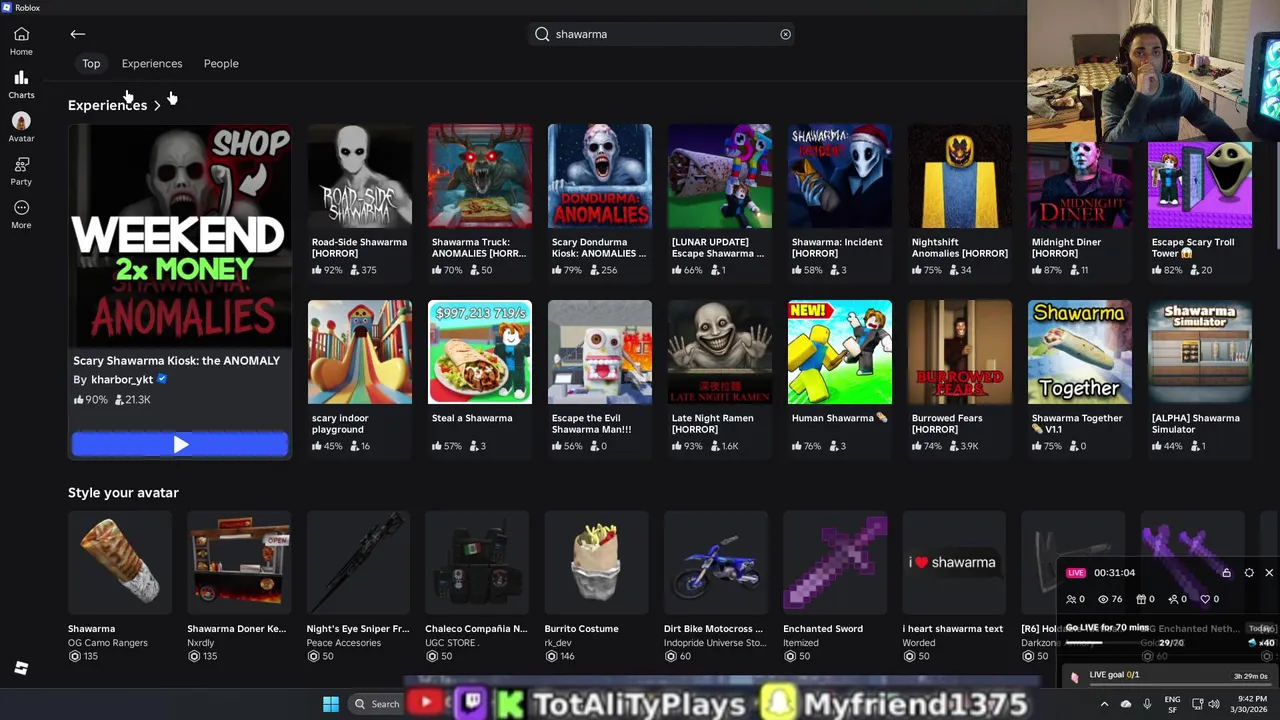Screen dimensions: 1280x720
Task: Open Road-Side Shawarma [HORROR] thumbnail
Action: 360,176
